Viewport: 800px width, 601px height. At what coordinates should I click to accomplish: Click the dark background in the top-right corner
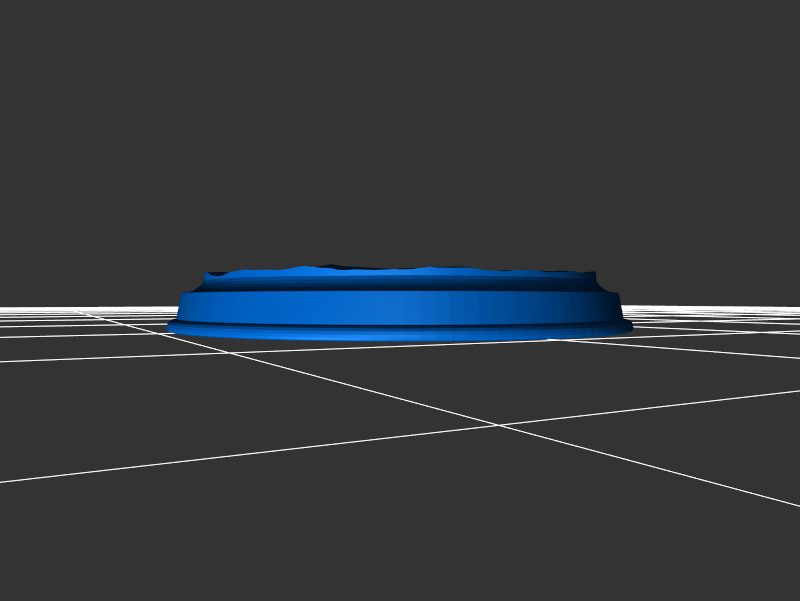click(760, 40)
